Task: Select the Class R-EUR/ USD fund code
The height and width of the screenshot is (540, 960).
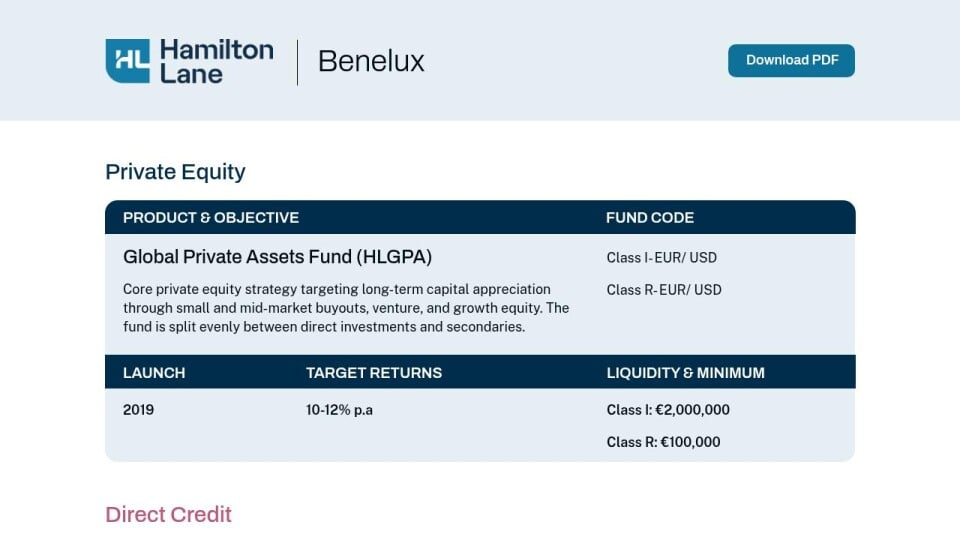Action: [x=664, y=290]
